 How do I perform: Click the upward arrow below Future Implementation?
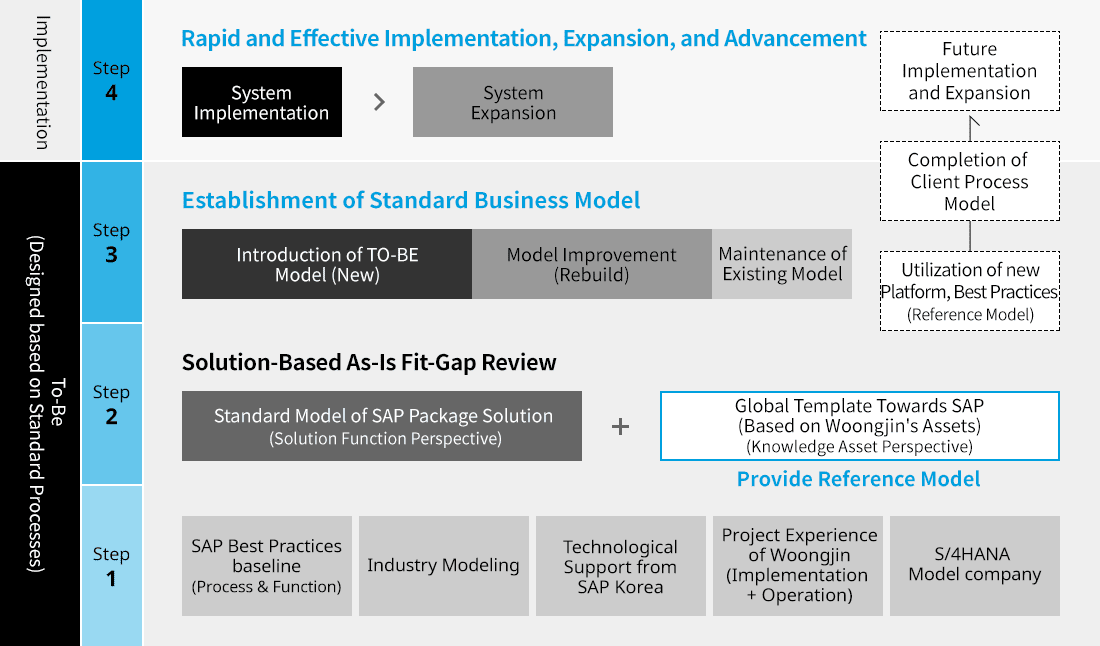click(970, 125)
